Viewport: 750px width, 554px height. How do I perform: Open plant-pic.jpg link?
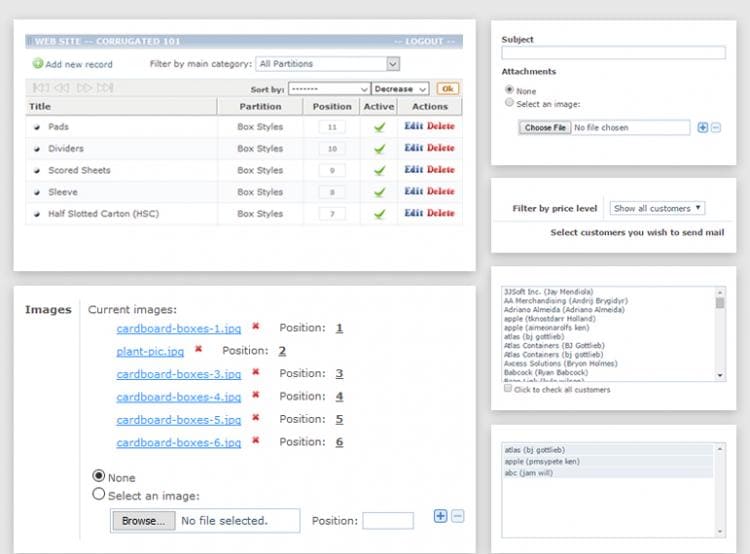tap(150, 352)
